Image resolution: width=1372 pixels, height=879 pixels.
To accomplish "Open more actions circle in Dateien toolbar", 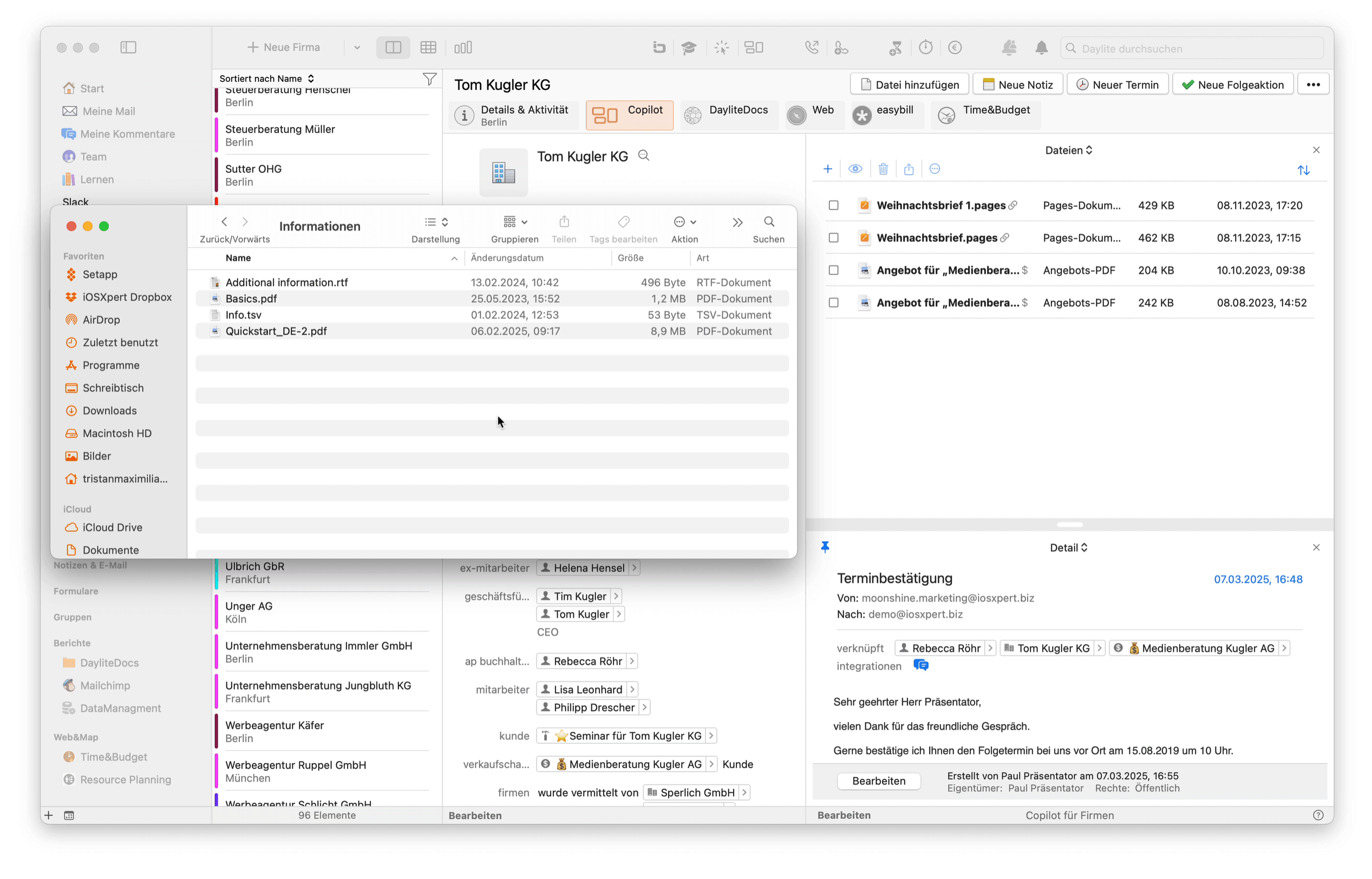I will click(934, 169).
